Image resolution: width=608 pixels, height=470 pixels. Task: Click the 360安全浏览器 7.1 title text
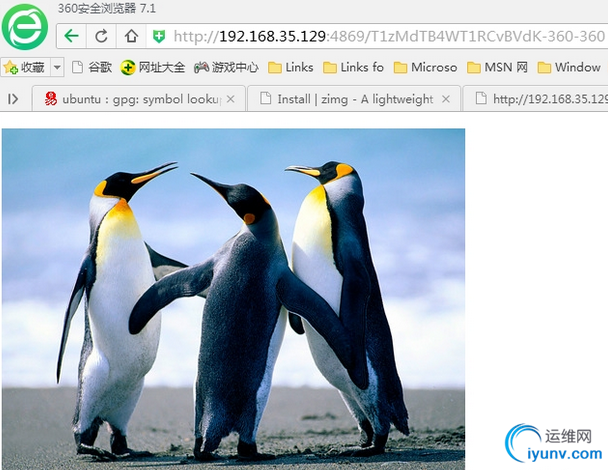point(107,8)
